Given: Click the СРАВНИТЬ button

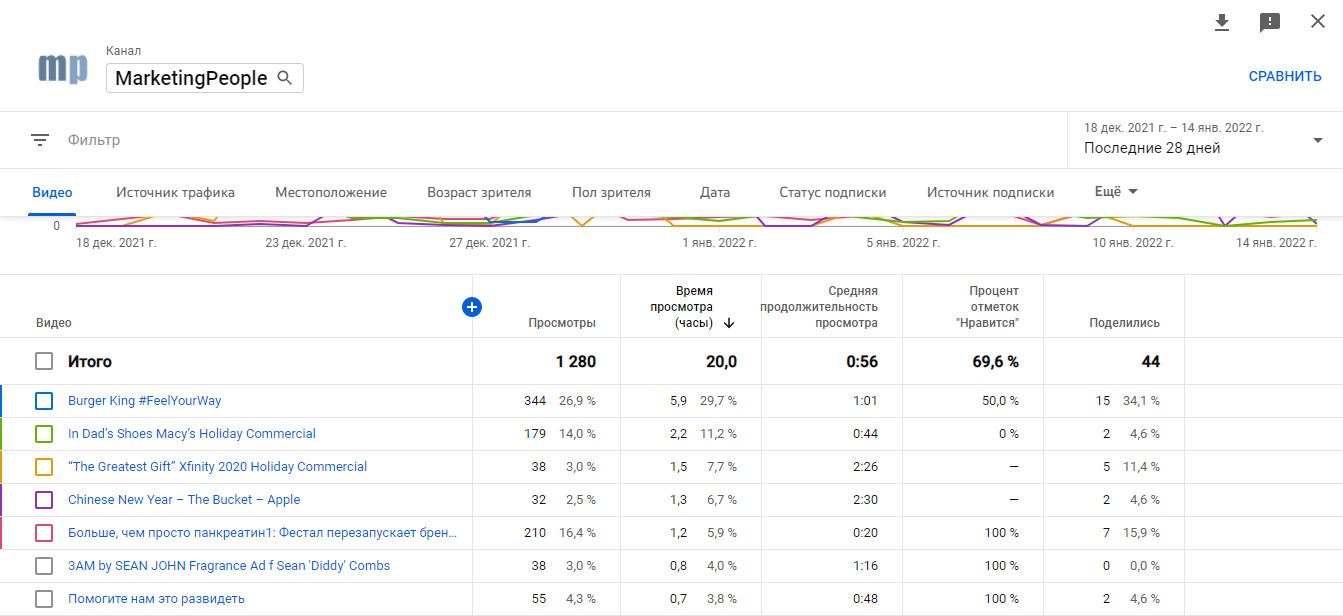Looking at the screenshot, I should 1284,76.
